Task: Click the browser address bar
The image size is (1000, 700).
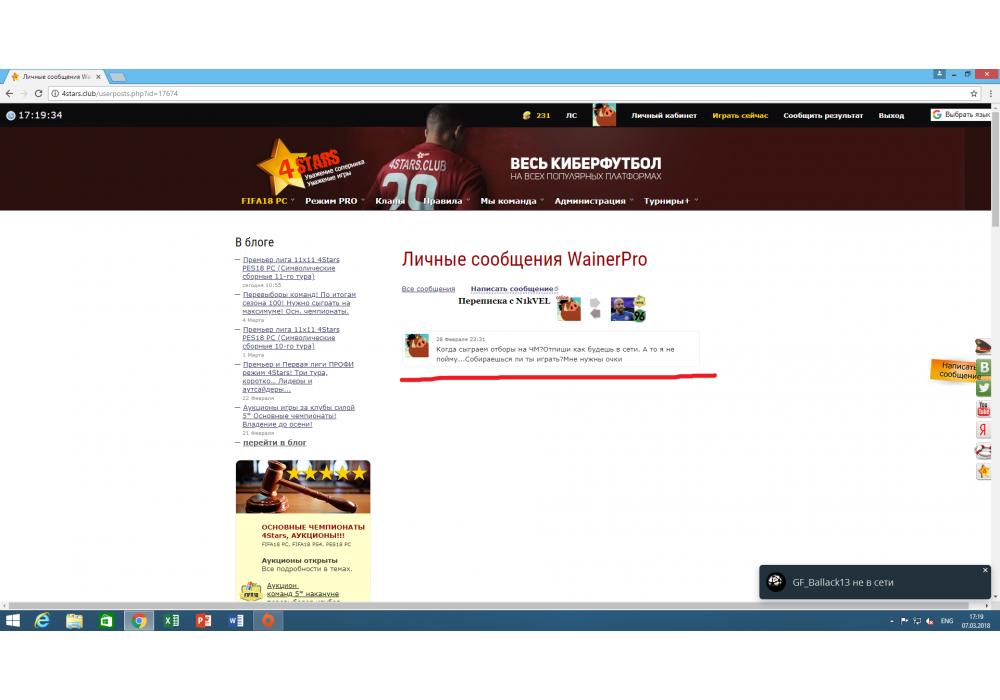Action: [500, 93]
